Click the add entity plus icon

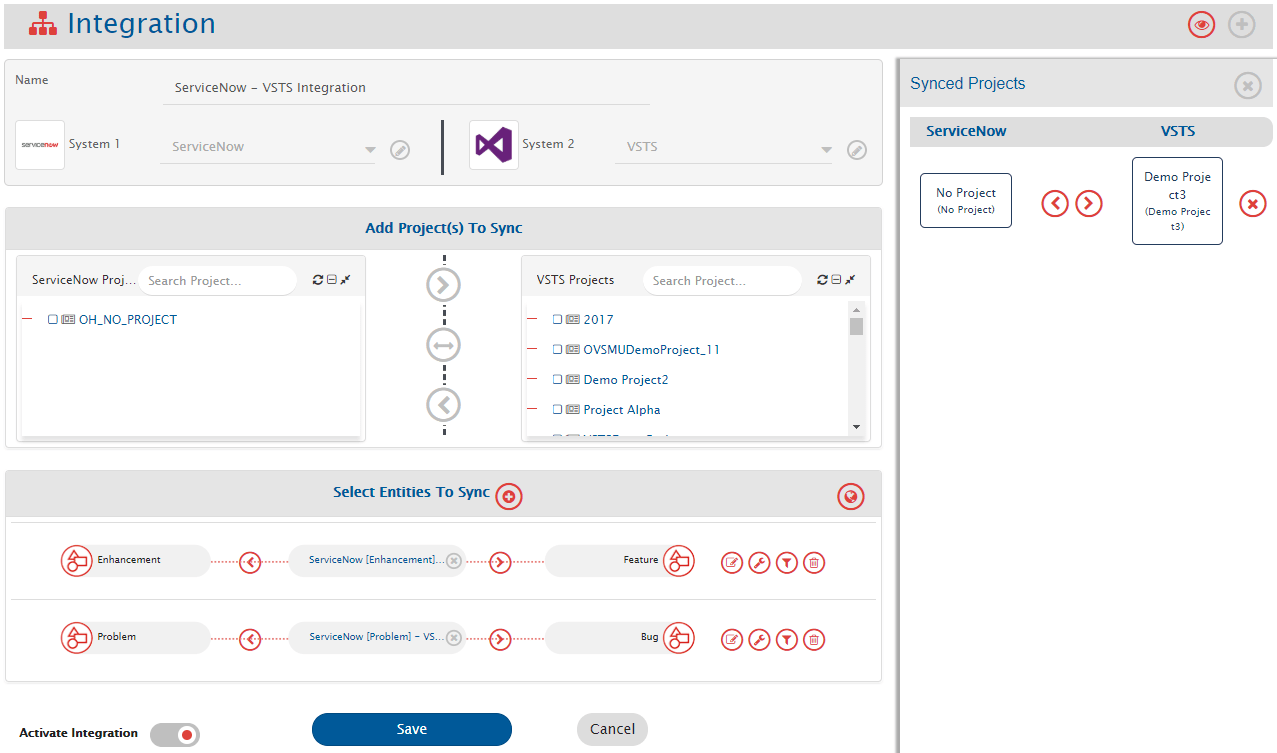[x=509, y=496]
